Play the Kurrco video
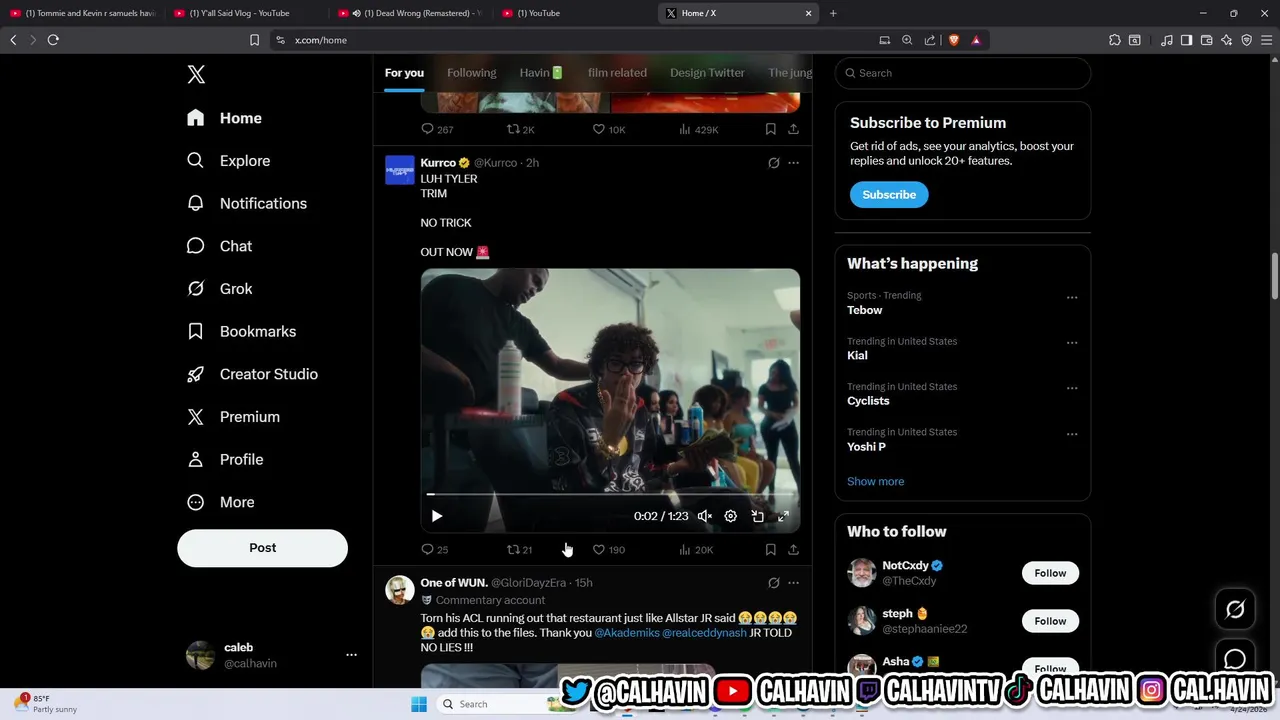This screenshot has height=720, width=1280. (x=437, y=516)
